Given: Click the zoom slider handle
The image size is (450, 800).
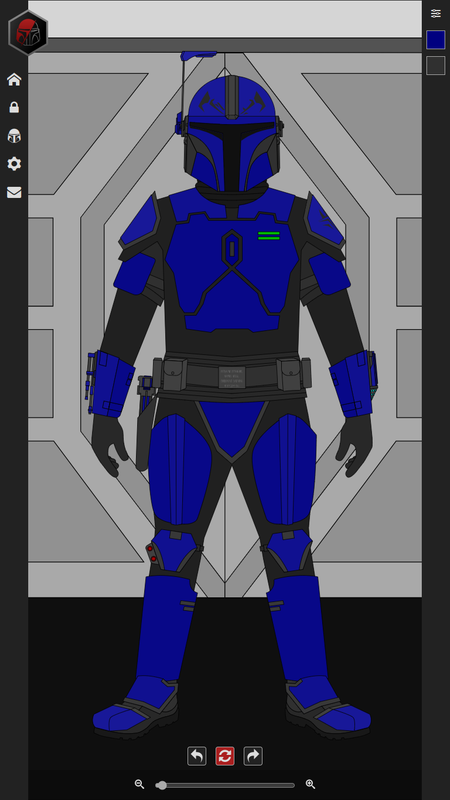Looking at the screenshot, I should click(x=162, y=785).
